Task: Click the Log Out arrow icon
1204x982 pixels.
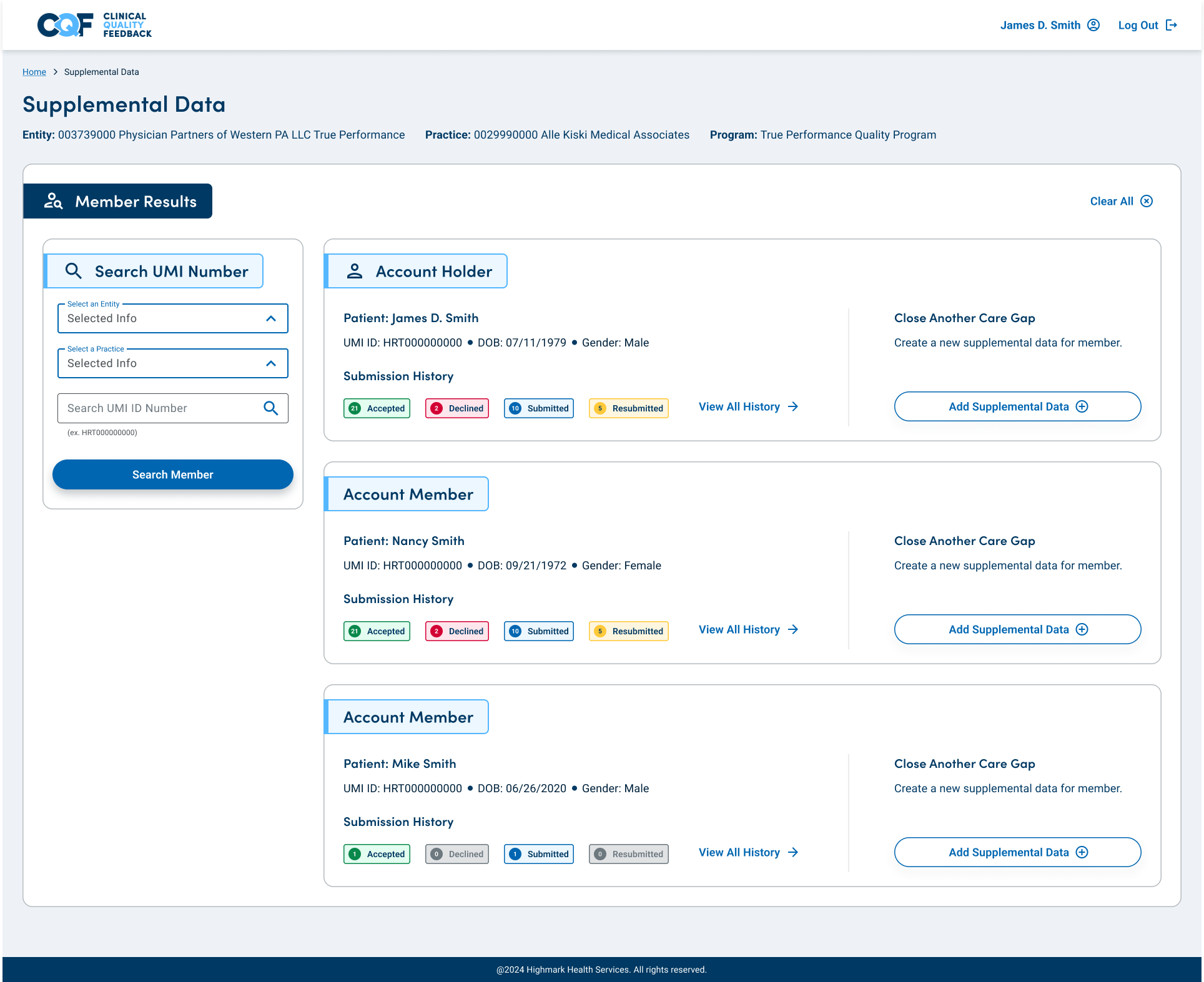Action: pos(1172,25)
